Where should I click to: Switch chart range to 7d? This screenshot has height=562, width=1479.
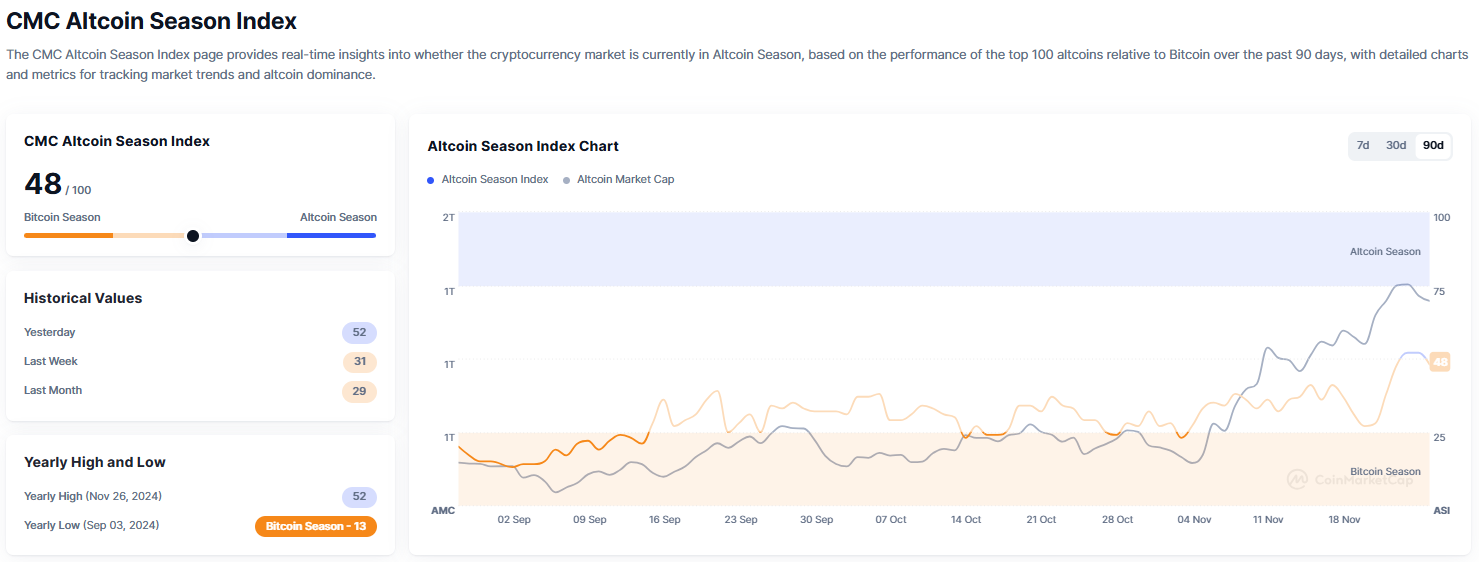(1363, 146)
